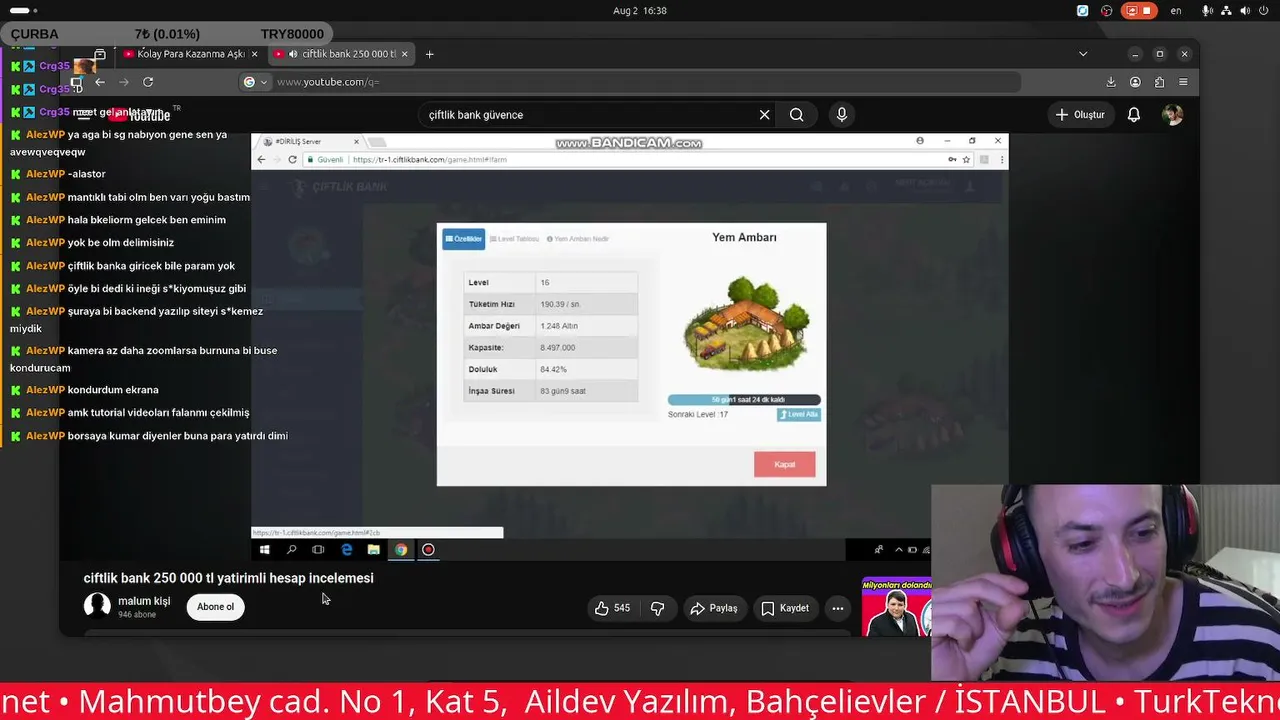The width and height of the screenshot is (1280, 720).
Task: Open the YouTube account avatar menu
Action: click(1173, 115)
